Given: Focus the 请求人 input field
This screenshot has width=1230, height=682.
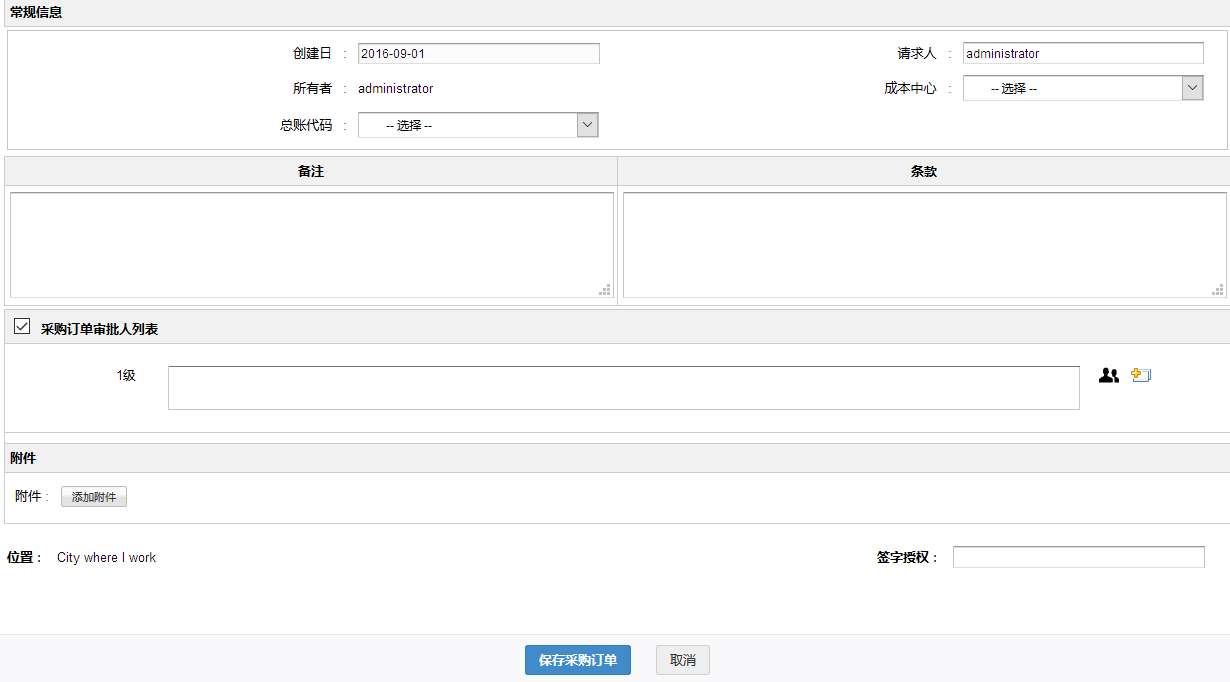Looking at the screenshot, I should (x=1082, y=54).
